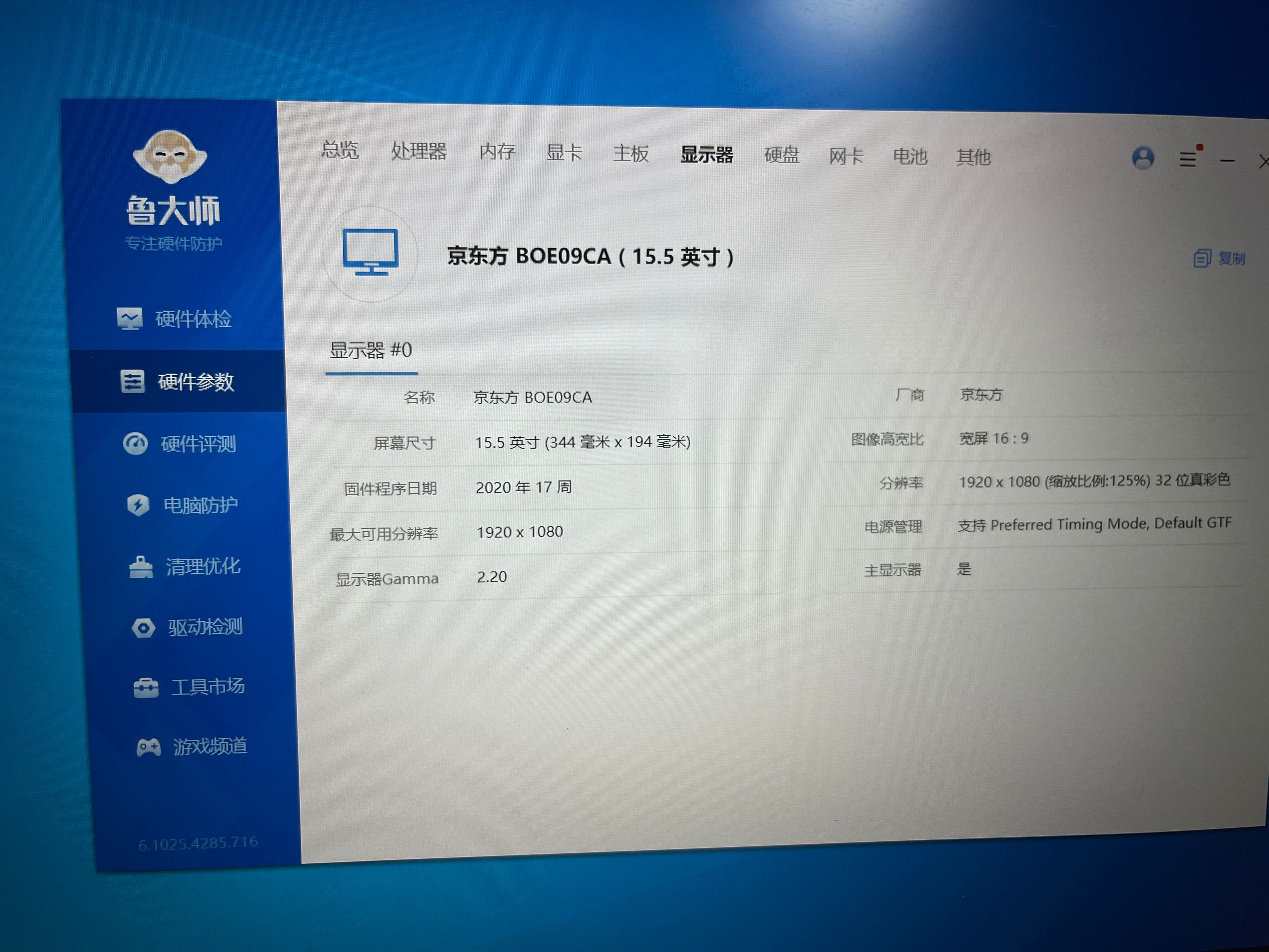Click the 鲁大师 monkey logo
This screenshot has width=1269, height=952.
tap(170, 157)
